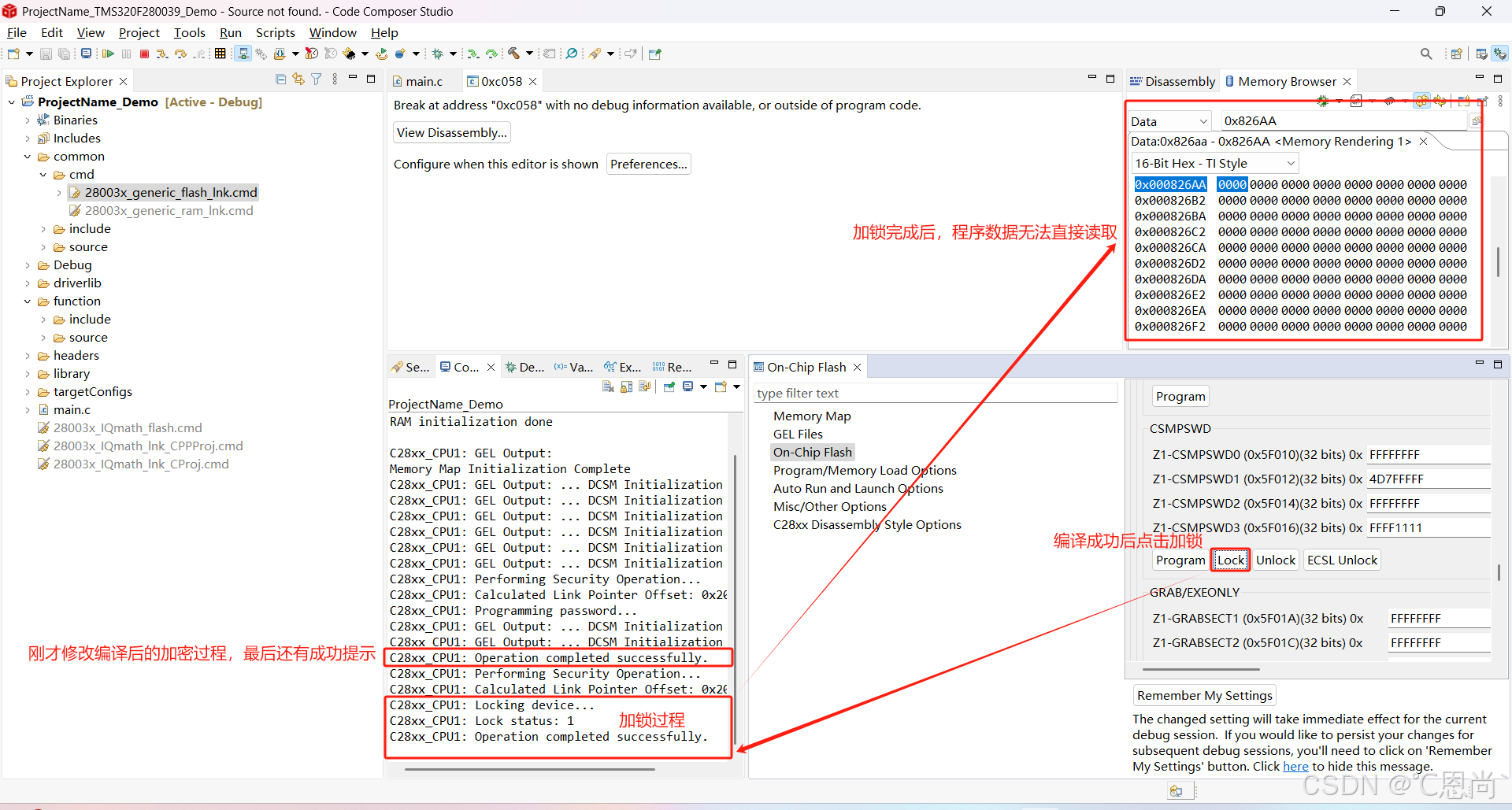Toggle the Pin Console icon
The width and height of the screenshot is (1512, 810).
tap(669, 387)
